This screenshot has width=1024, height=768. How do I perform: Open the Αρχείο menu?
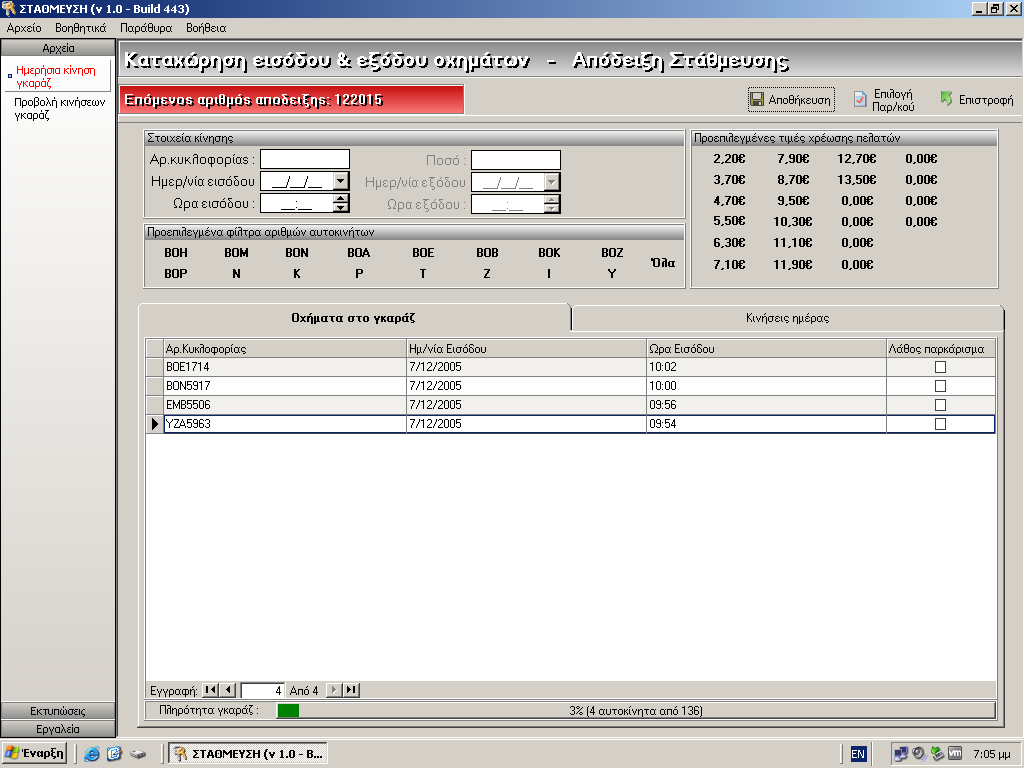tap(24, 28)
